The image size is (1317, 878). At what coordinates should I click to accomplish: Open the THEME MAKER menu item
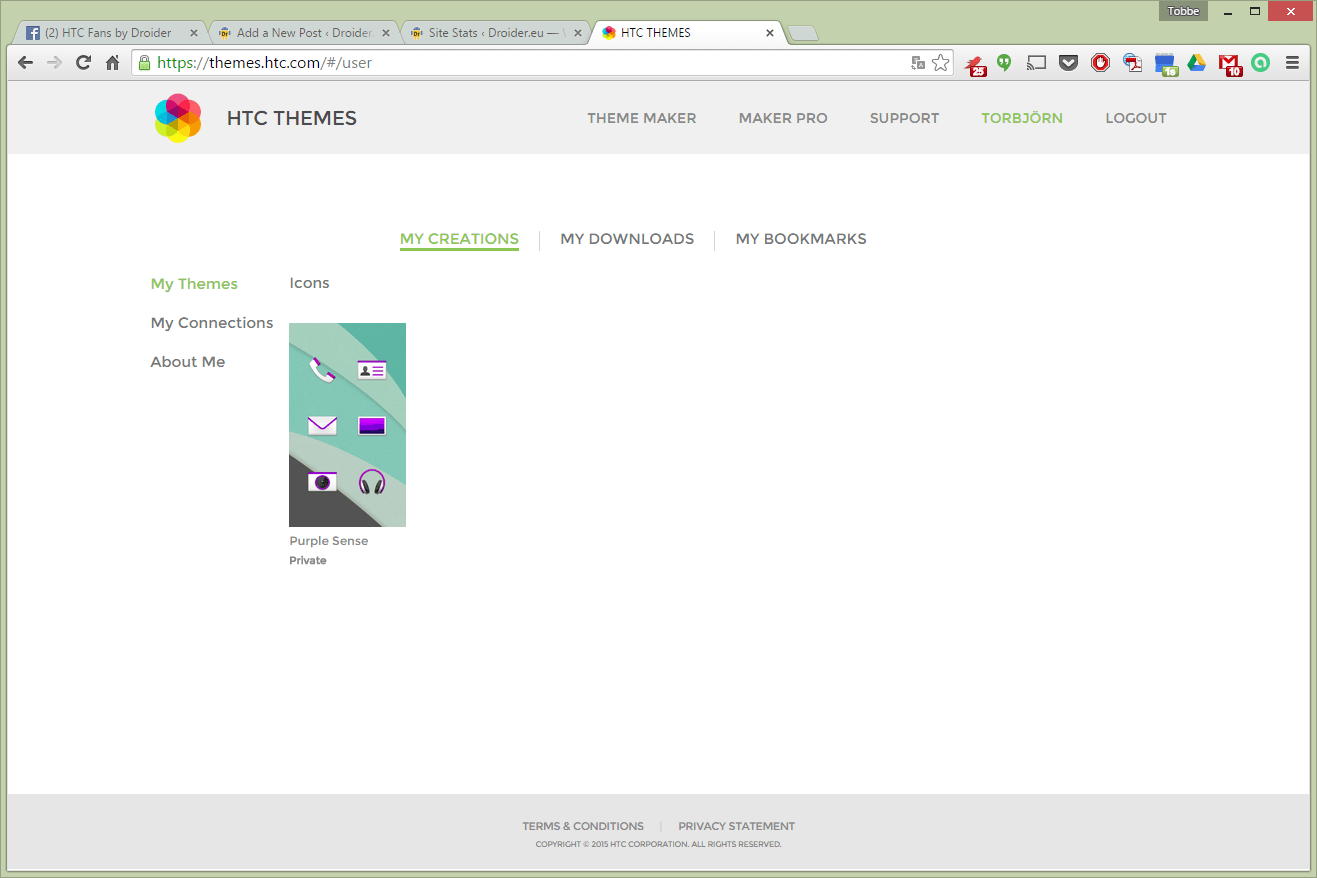pyautogui.click(x=641, y=118)
